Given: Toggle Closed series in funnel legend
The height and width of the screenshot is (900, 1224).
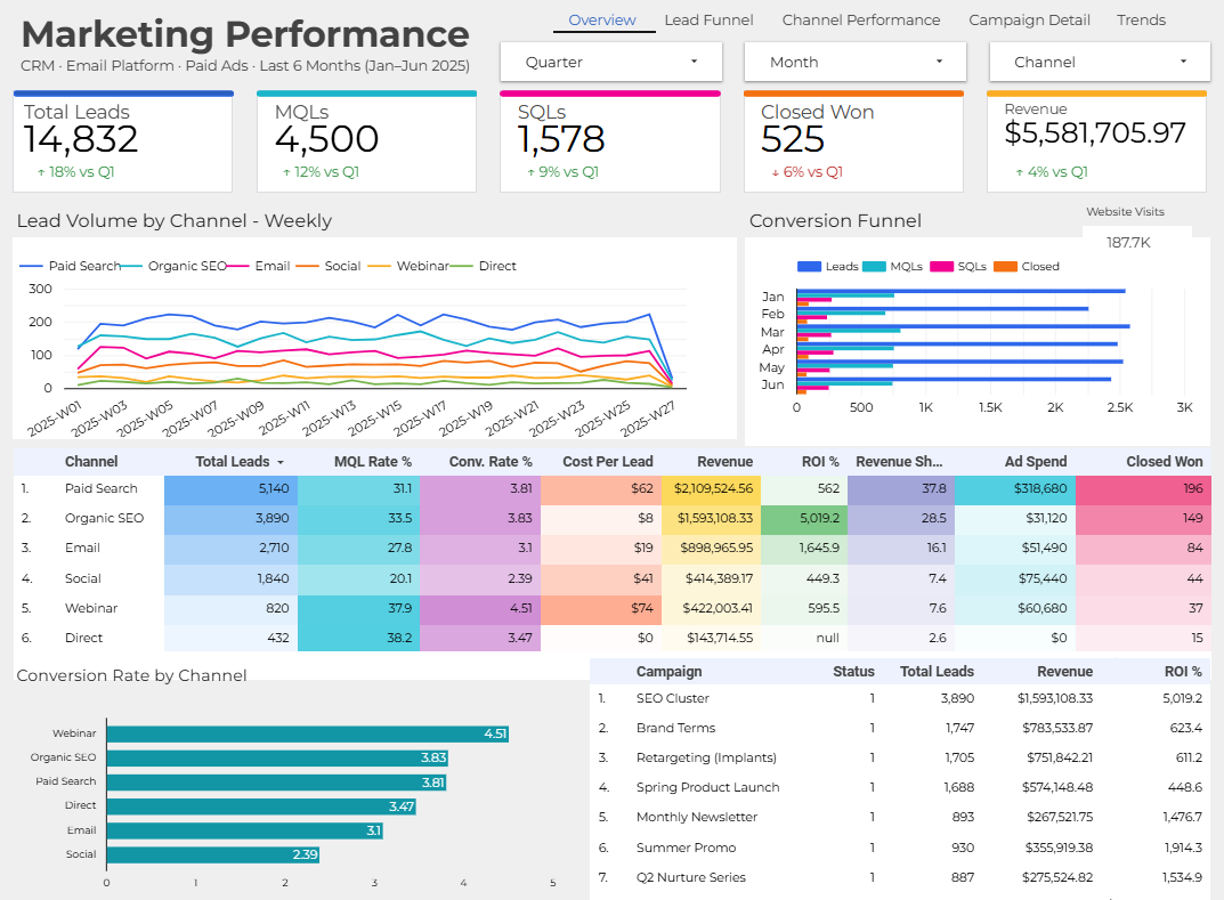Looking at the screenshot, I should [x=1027, y=267].
